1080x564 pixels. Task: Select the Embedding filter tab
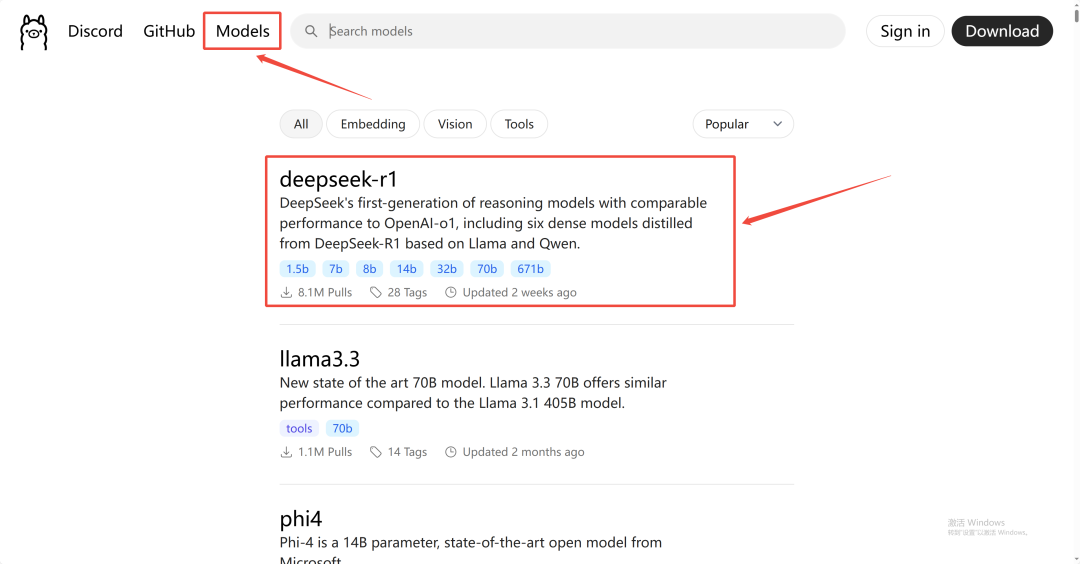[373, 124]
